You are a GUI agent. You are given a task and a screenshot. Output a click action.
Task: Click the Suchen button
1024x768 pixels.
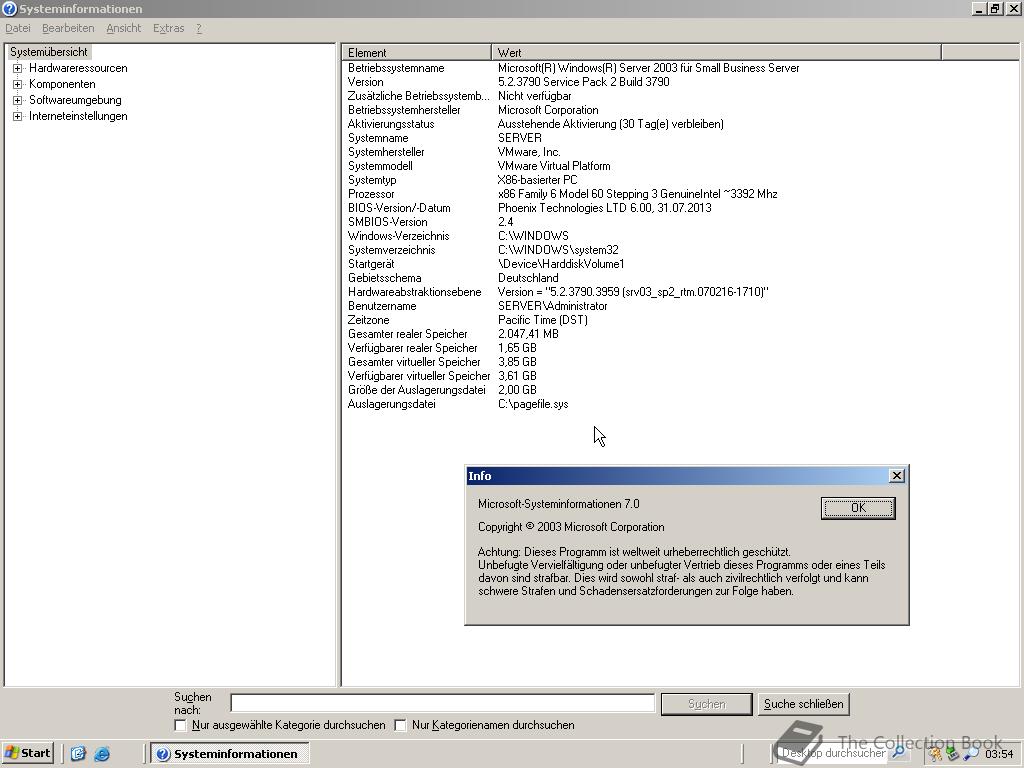[706, 704]
